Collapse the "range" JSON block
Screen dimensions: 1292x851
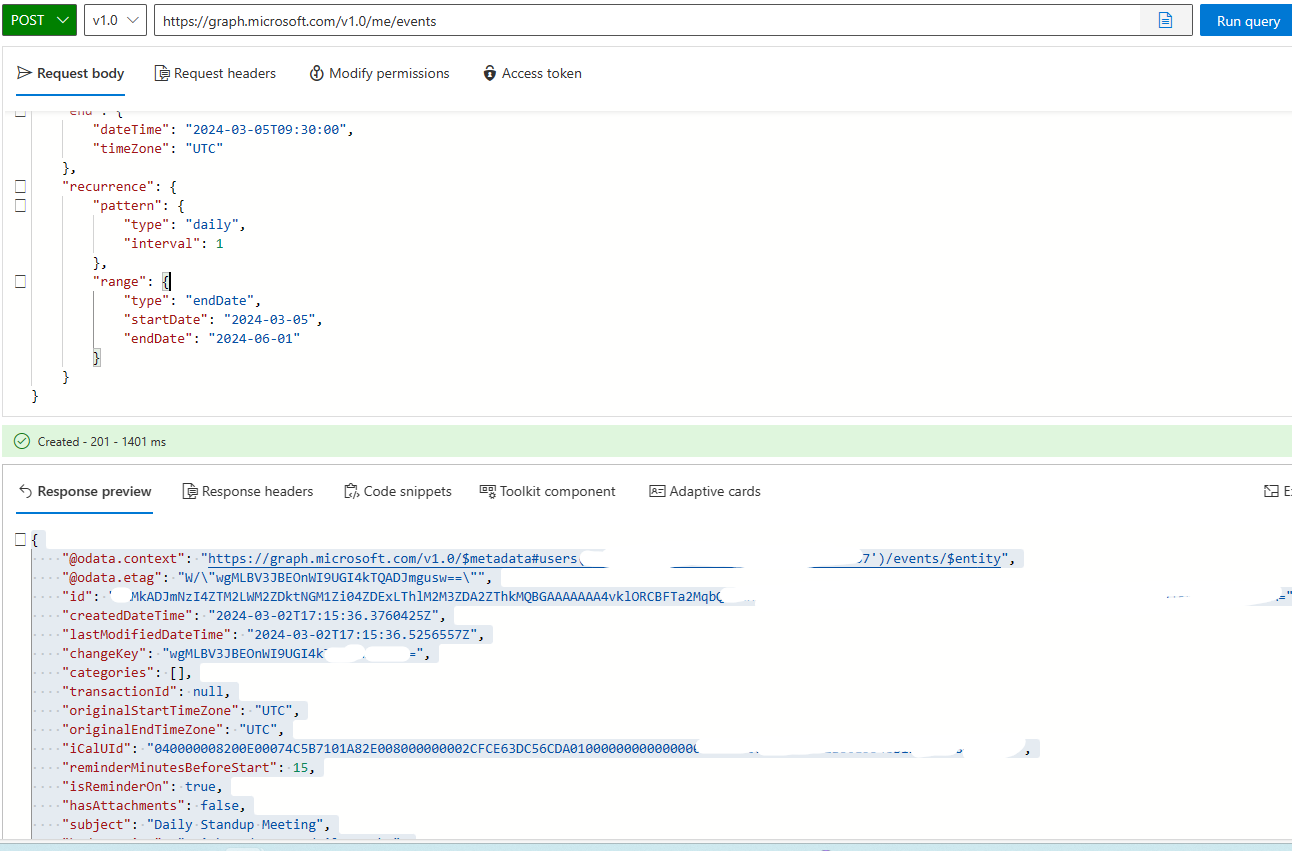(20, 282)
